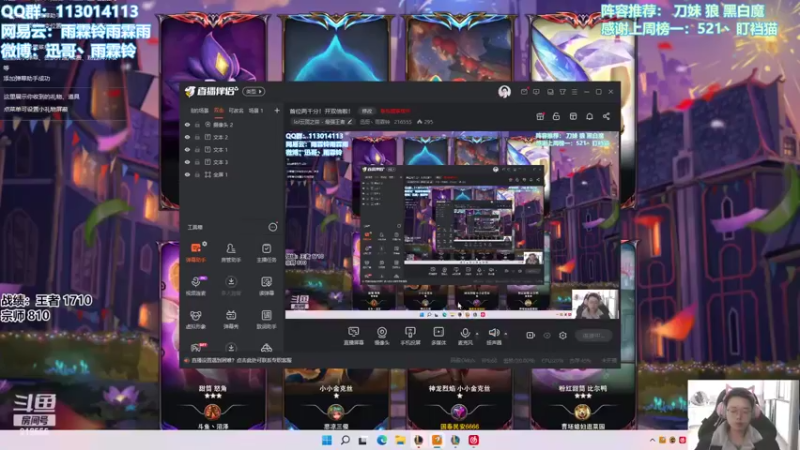800x450 pixels.
Task: Select the 文本 2 source row
Action: tap(232, 137)
